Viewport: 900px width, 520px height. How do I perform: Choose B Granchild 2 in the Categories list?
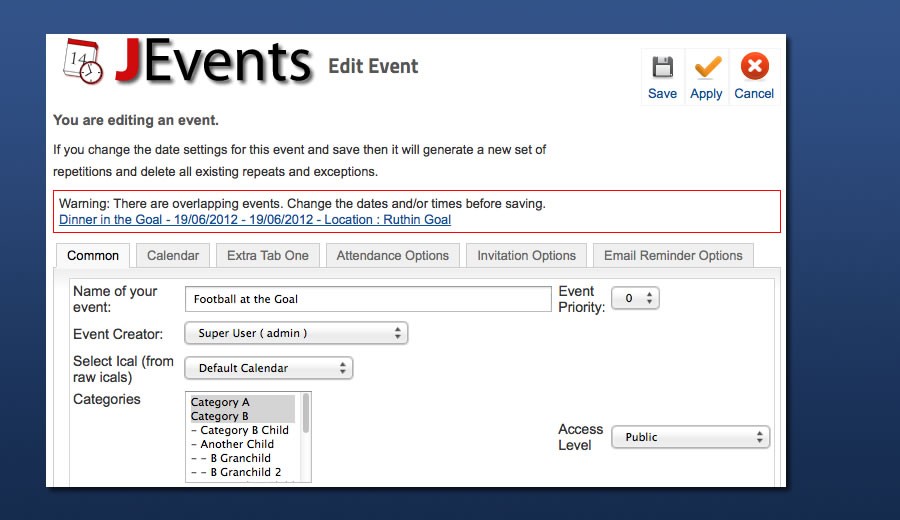click(245, 472)
